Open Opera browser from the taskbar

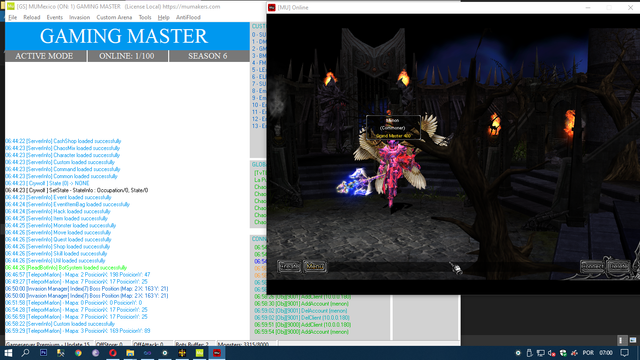pos(113,353)
